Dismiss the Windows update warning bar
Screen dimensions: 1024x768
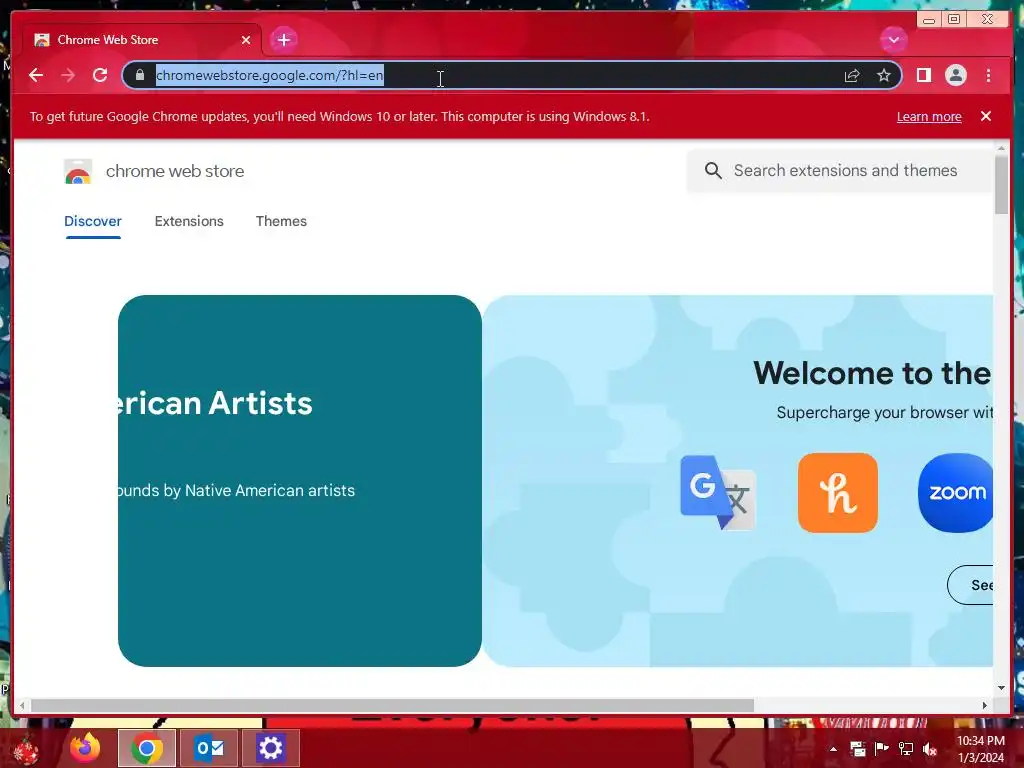pos(985,116)
